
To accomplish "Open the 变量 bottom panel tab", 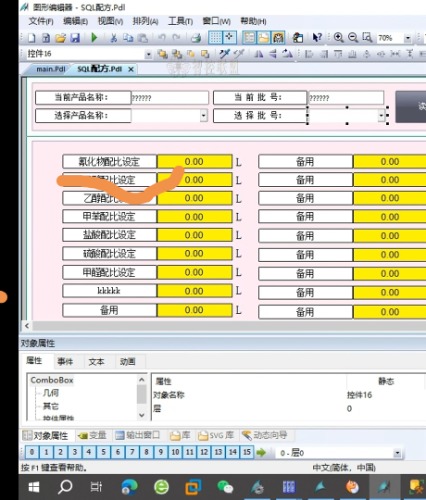I will point(92,435).
